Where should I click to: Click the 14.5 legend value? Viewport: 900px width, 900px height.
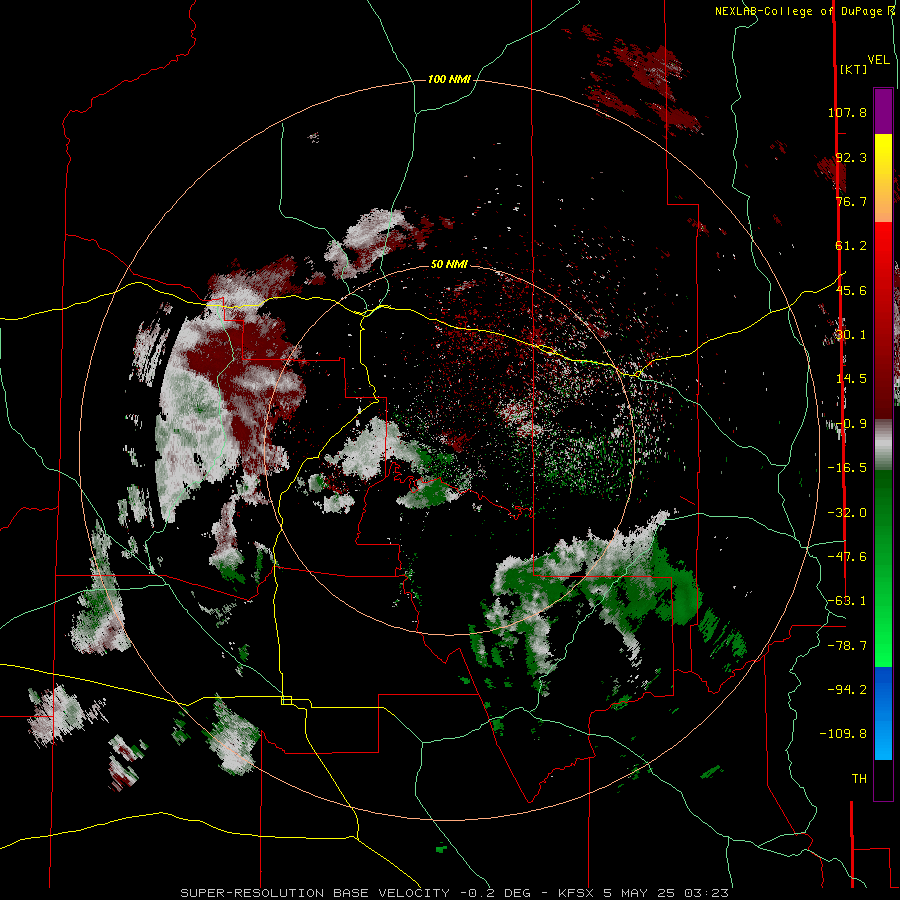click(851, 379)
